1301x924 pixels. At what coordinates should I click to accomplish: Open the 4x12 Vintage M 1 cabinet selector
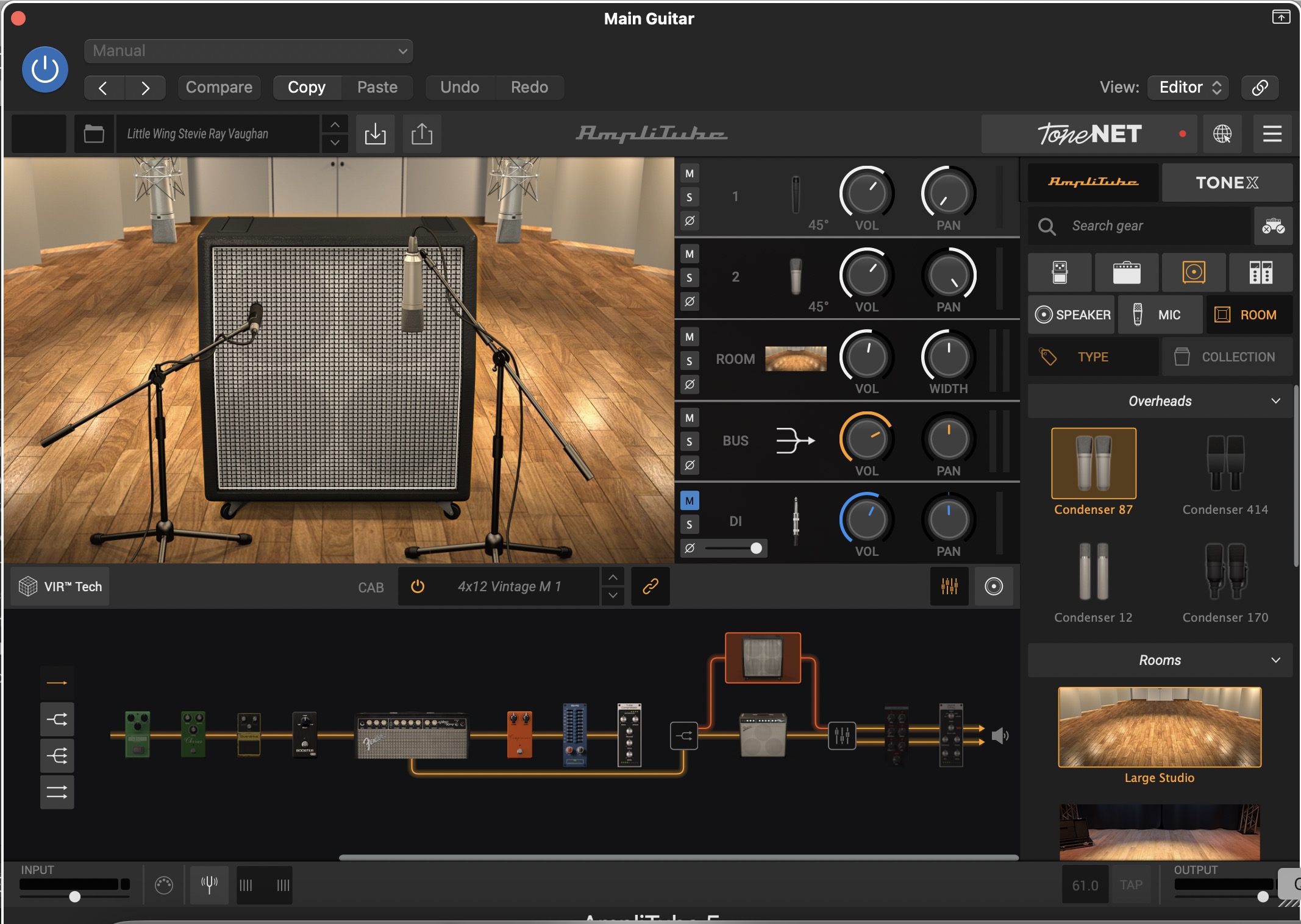click(x=509, y=586)
